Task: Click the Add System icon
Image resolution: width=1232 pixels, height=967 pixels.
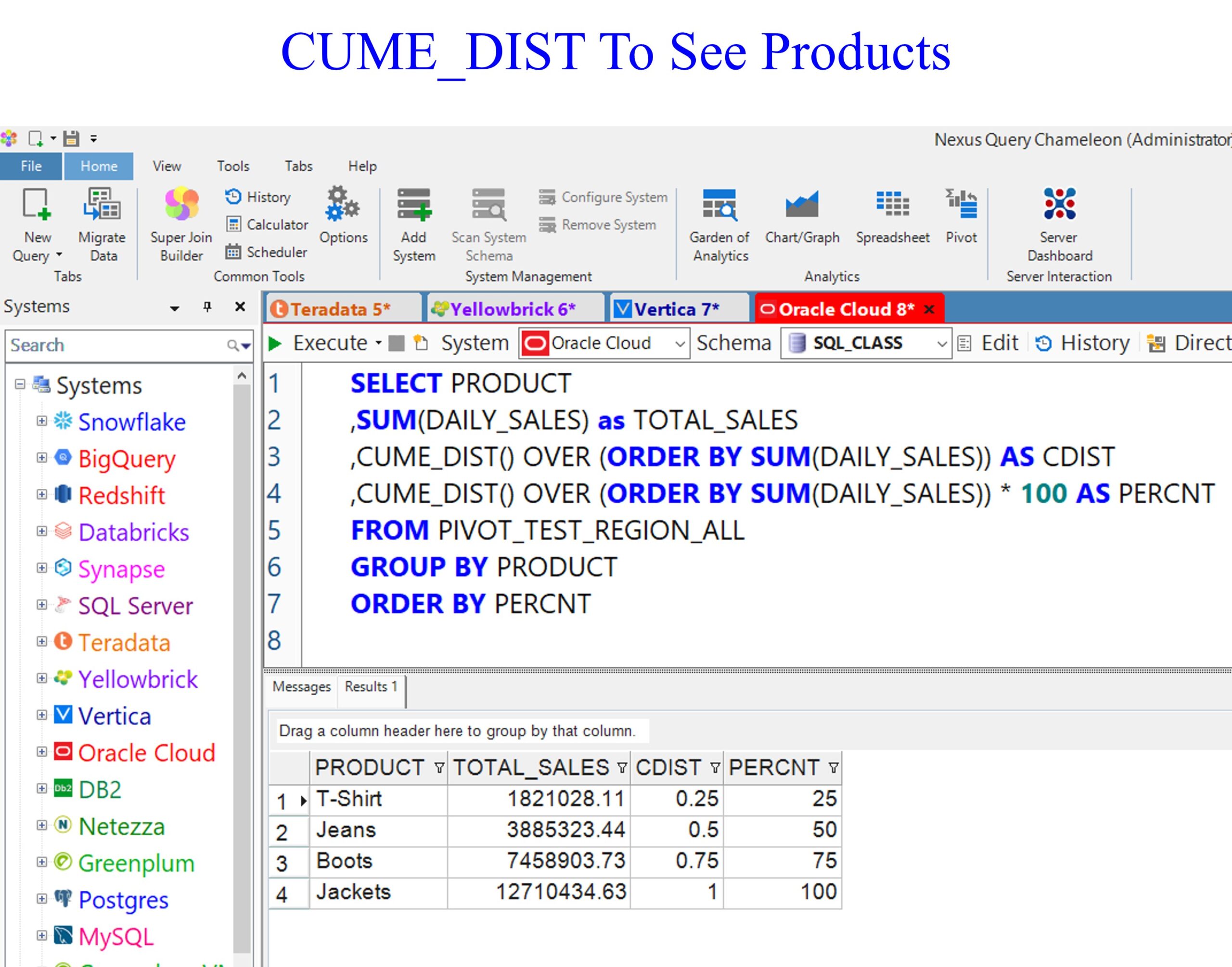Action: 414,205
